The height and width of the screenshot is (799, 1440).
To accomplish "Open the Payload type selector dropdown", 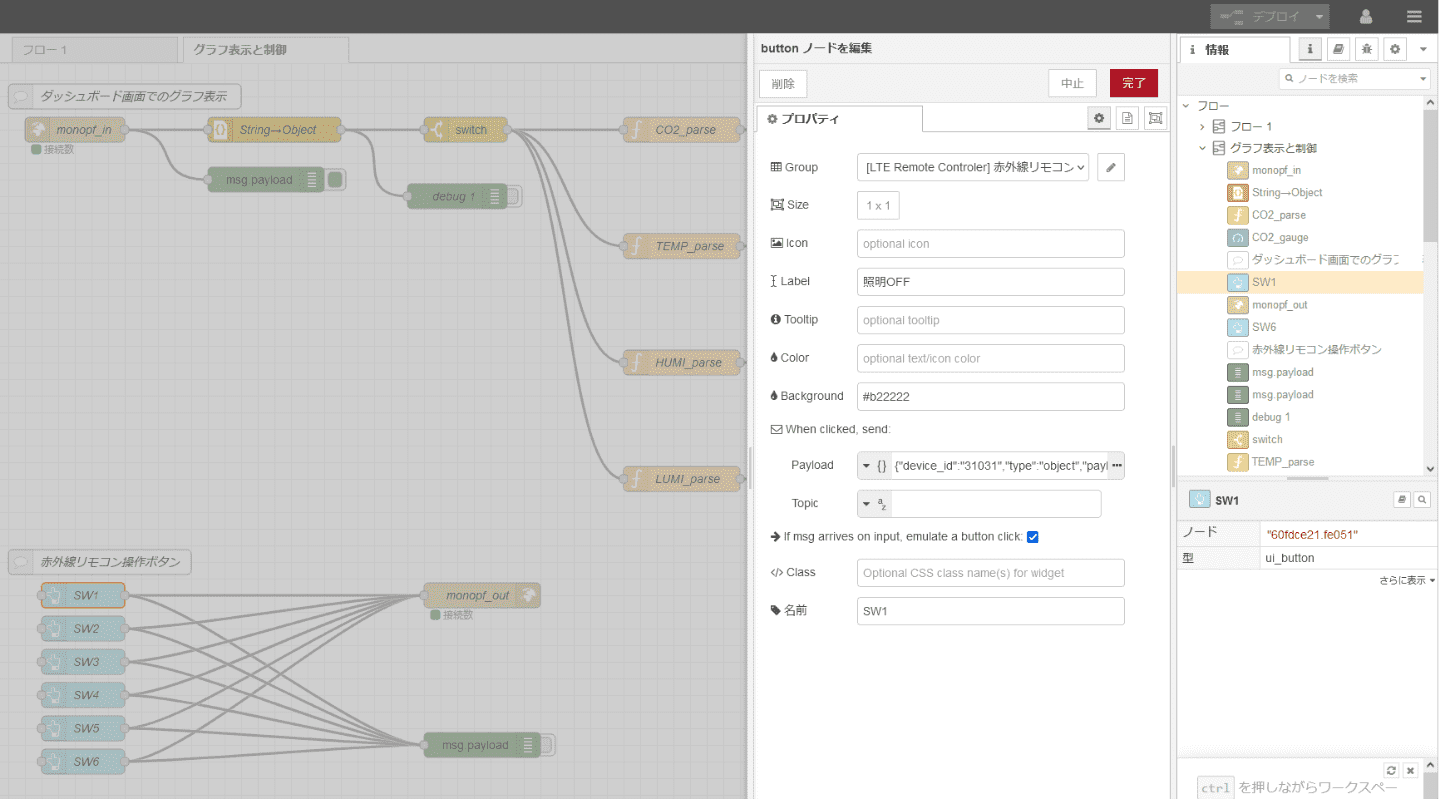I will click(874, 465).
